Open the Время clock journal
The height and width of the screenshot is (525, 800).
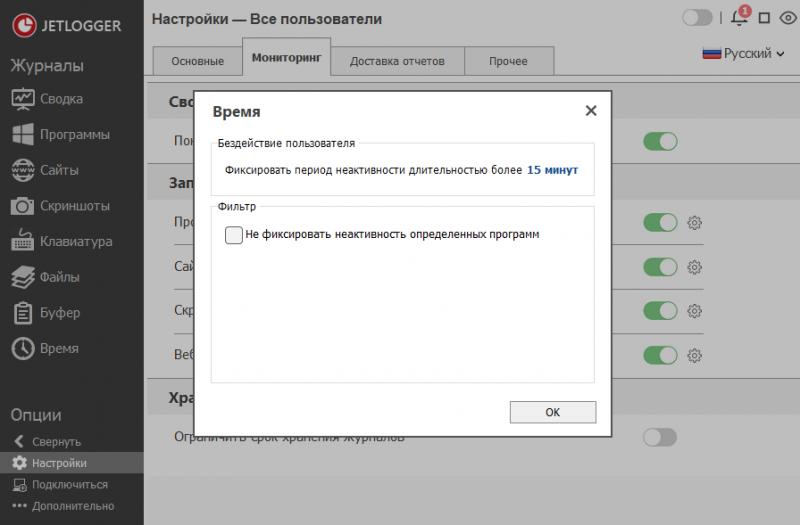coord(45,348)
